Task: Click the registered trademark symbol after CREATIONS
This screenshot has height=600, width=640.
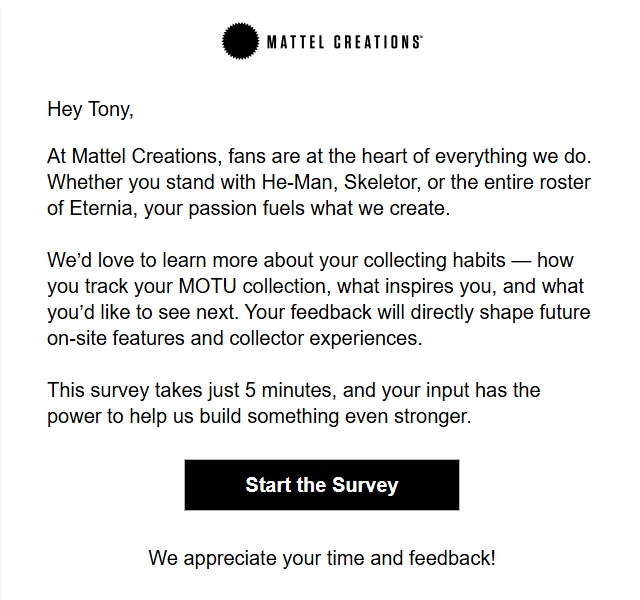Action: pyautogui.click(x=420, y=38)
